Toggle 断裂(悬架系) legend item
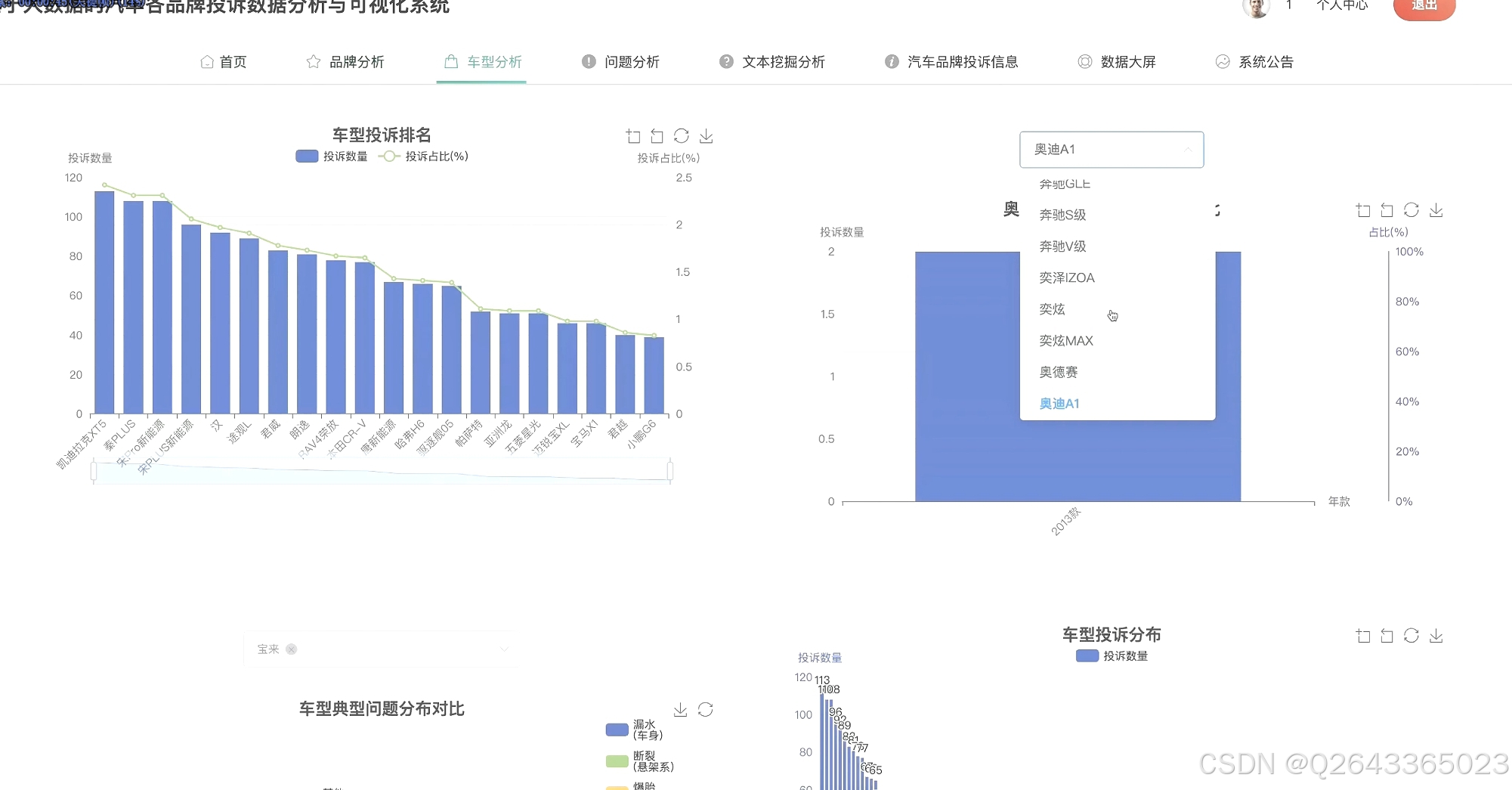This screenshot has height=790, width=1512. (641, 761)
